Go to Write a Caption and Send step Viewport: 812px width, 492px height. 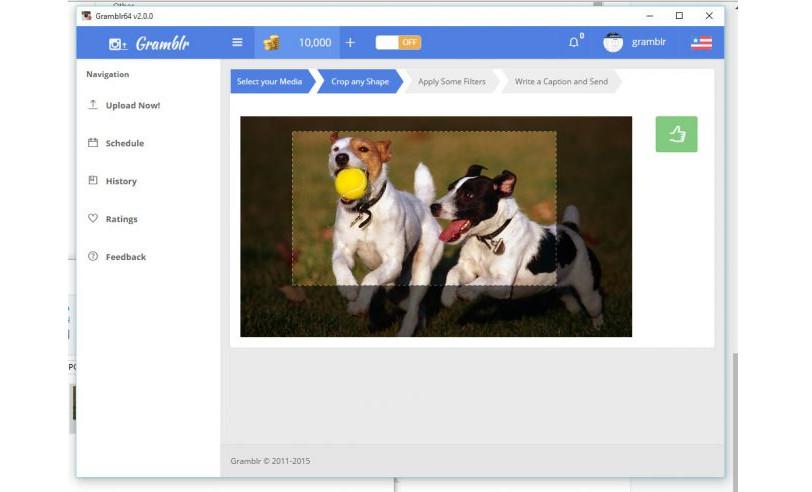[561, 81]
